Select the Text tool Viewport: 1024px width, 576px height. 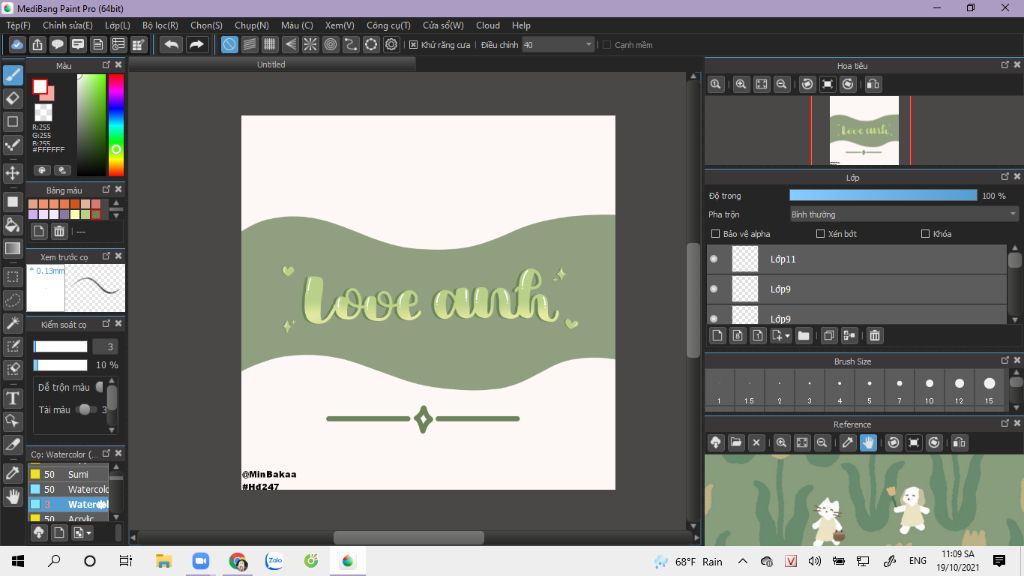(x=12, y=398)
